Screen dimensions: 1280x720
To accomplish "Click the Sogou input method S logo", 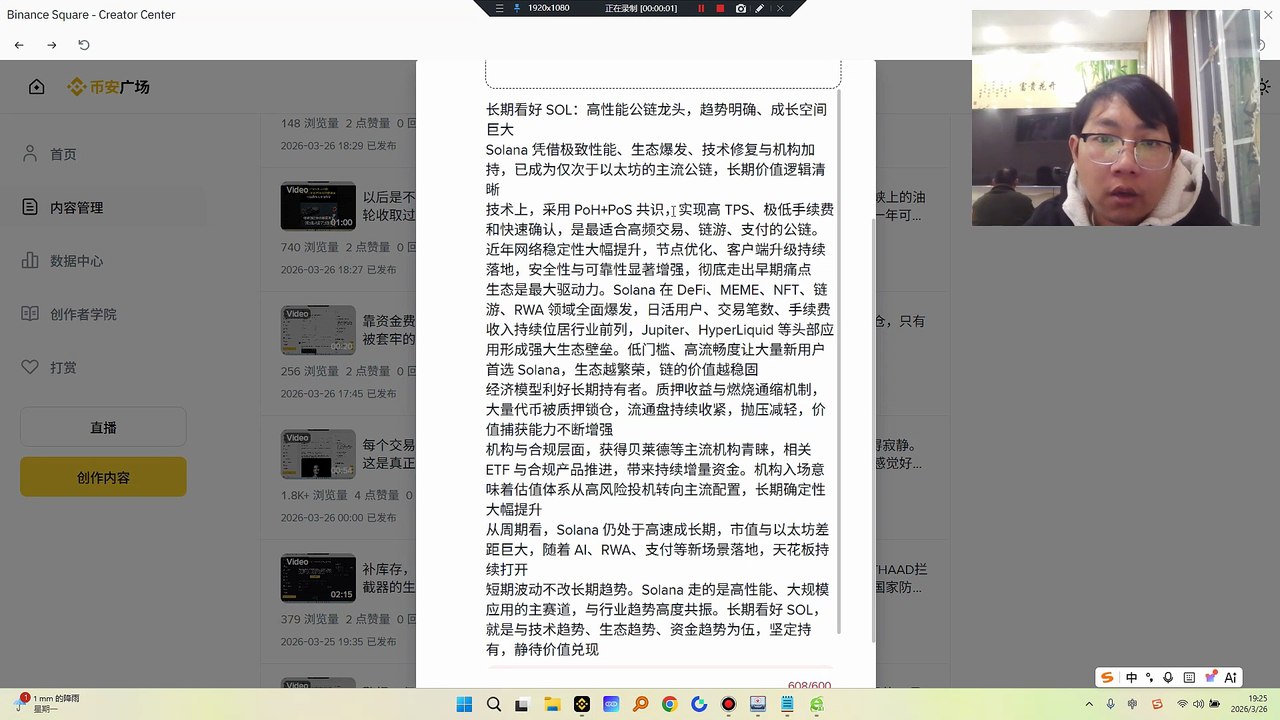I will point(1107,677).
